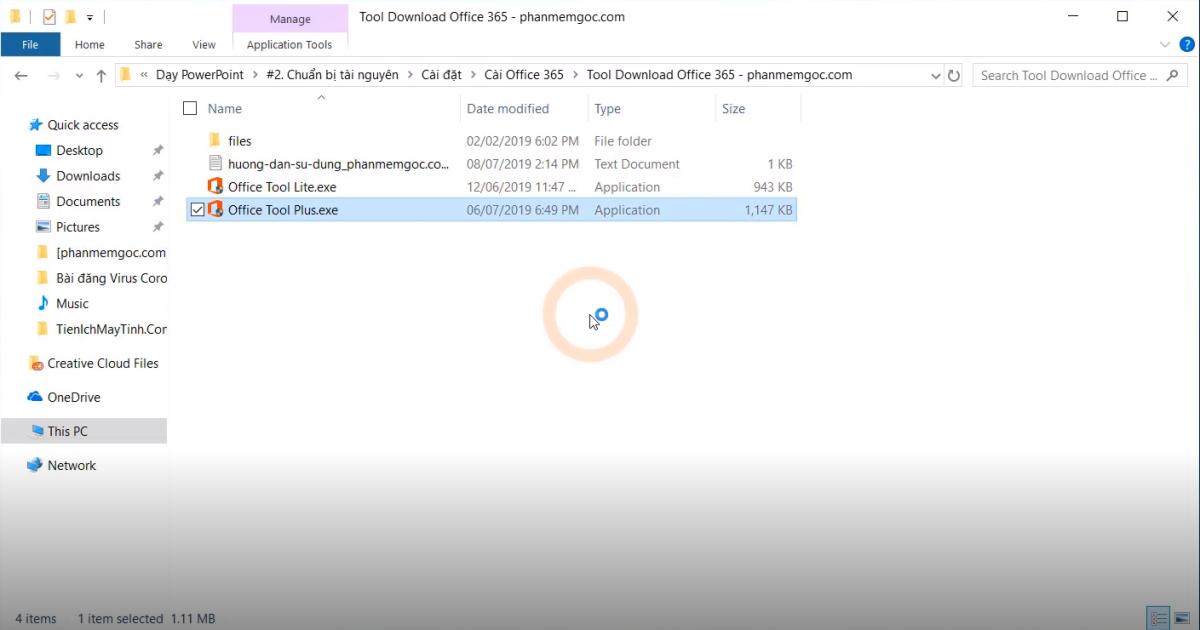Select the Downloads folder in sidebar
Screen dimensions: 1200x630
coord(89,176)
